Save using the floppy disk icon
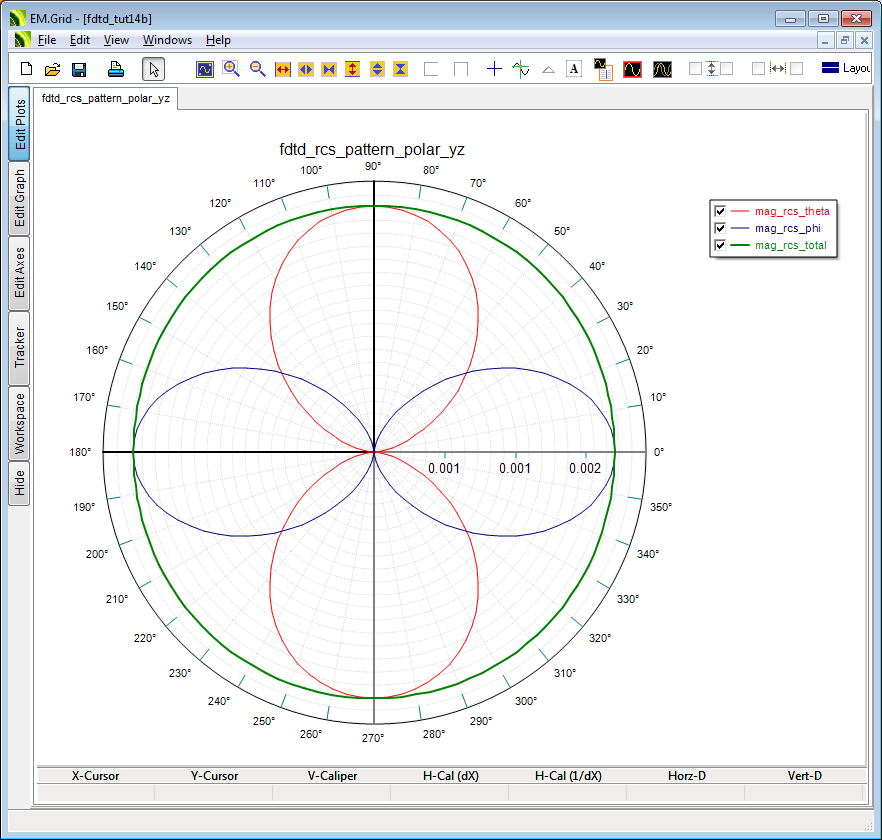This screenshot has height=840, width=882. click(x=79, y=69)
